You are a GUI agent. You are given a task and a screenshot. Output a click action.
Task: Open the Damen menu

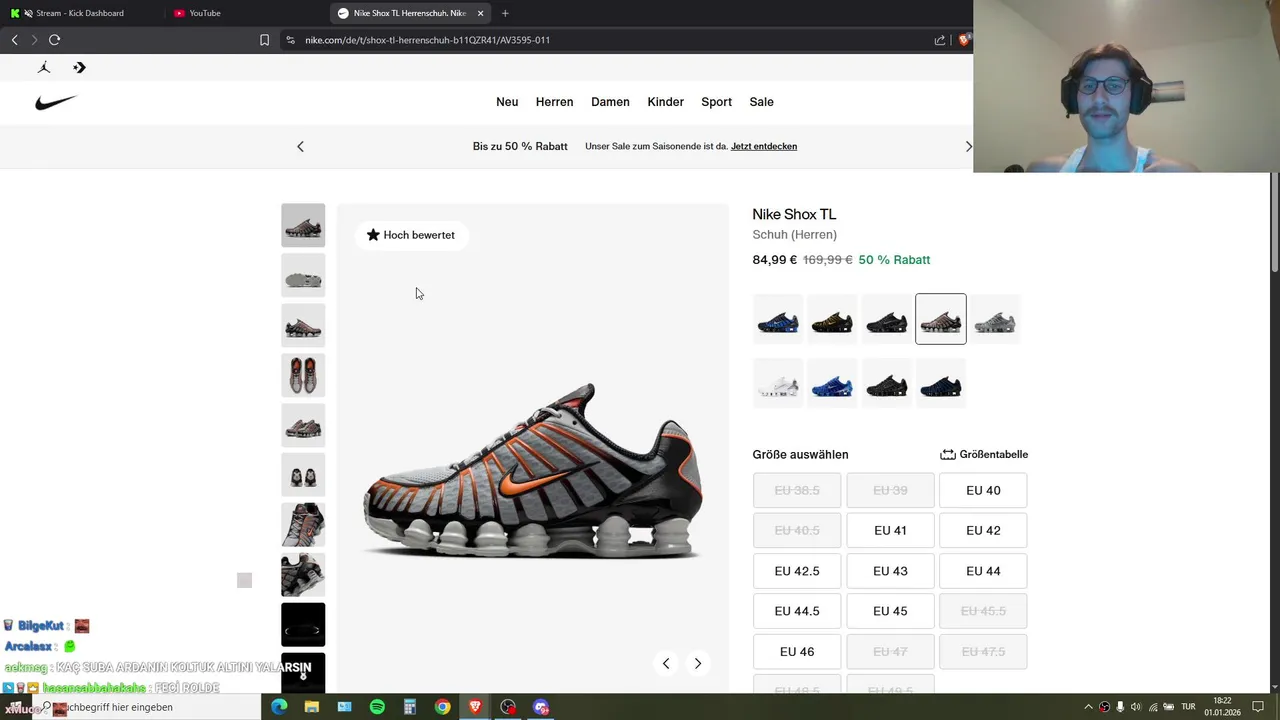point(610,102)
